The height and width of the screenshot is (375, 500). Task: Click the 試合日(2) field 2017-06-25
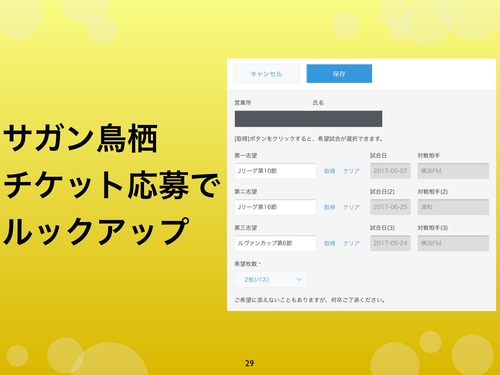coord(390,207)
